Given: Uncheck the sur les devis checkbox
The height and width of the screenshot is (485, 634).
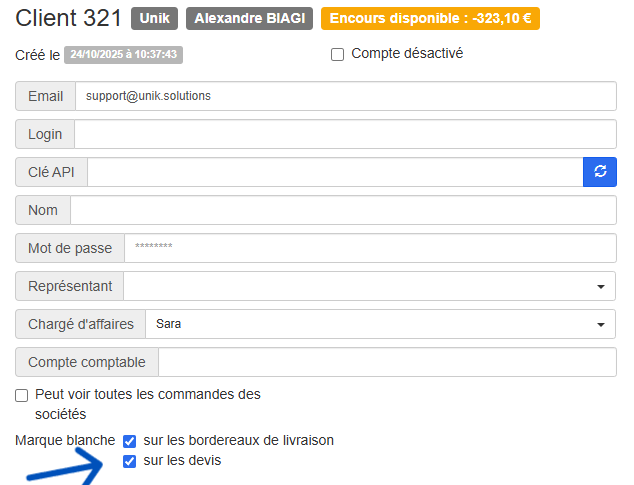Looking at the screenshot, I should [x=129, y=461].
